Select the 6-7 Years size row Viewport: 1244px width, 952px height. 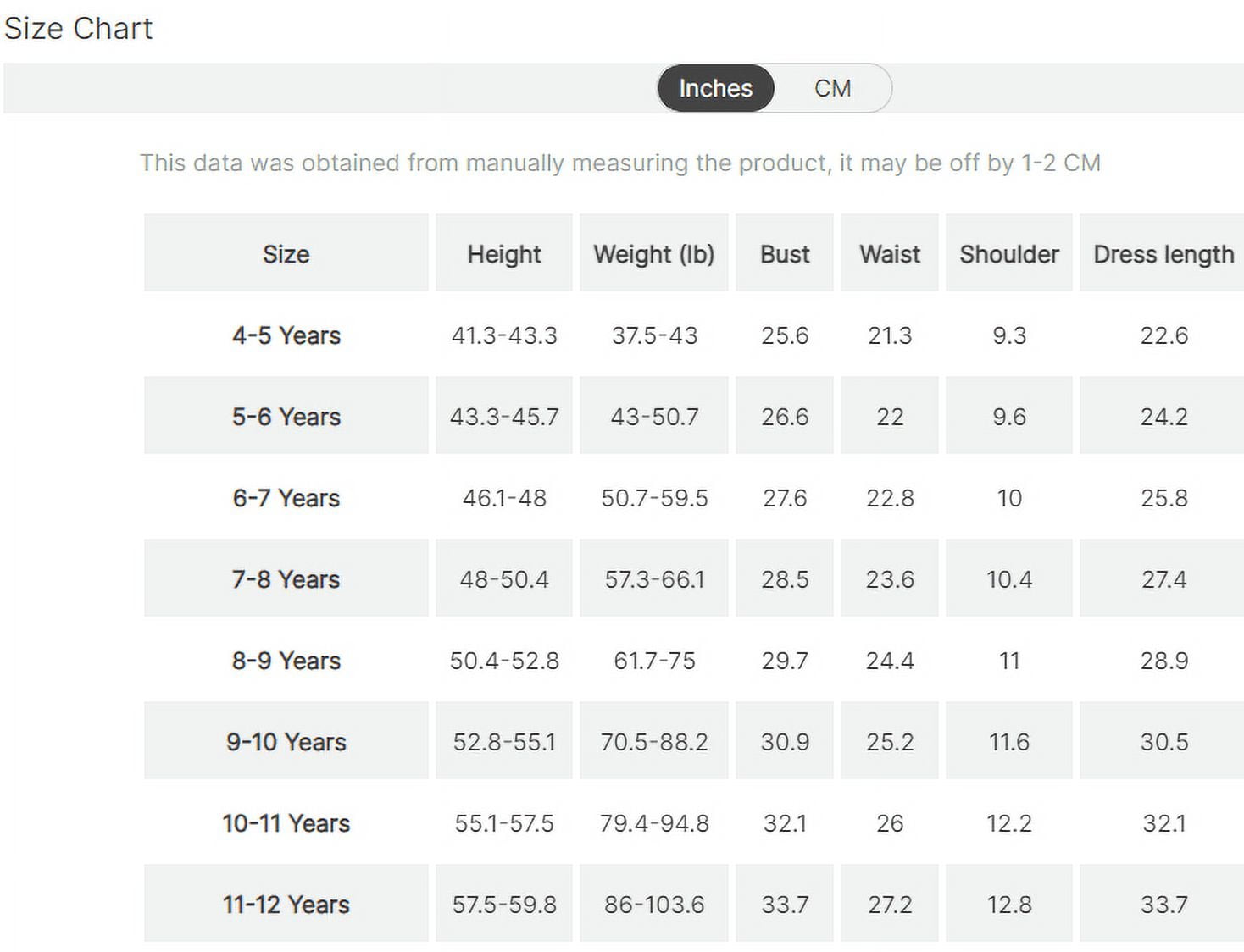(x=694, y=498)
